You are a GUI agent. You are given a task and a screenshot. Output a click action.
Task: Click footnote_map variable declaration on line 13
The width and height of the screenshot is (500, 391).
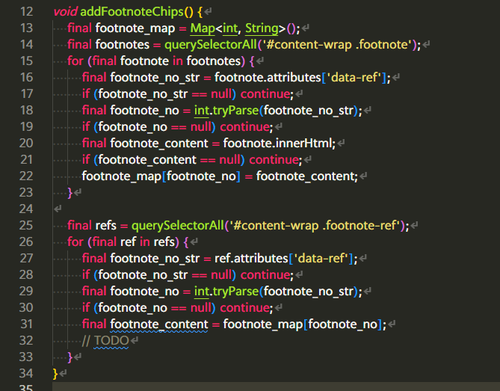(x=135, y=29)
